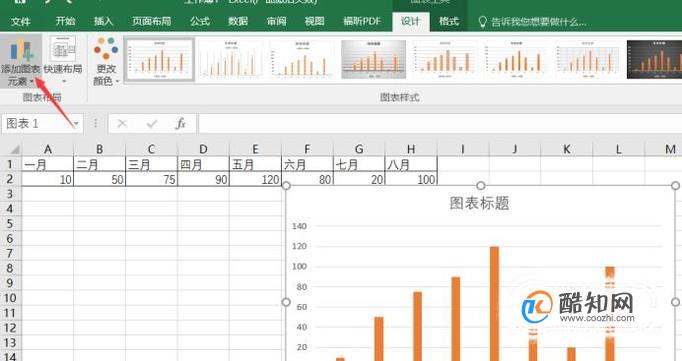Image resolution: width=682 pixels, height=361 pixels.
Task: Select the chart title 图表标题
Action: (479, 203)
